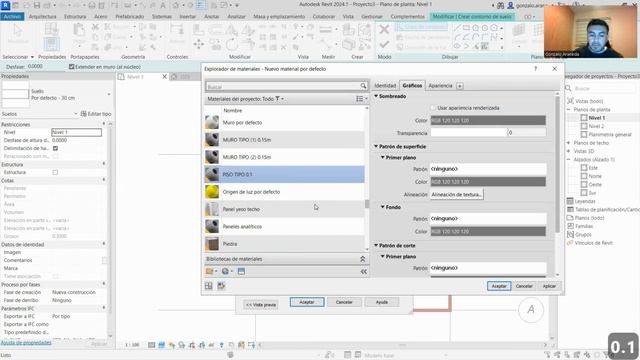
Task: Click the search magnifier icon in material browser
Action: [363, 86]
